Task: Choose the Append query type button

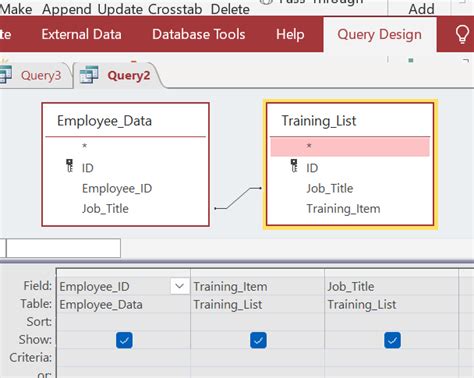Action: (67, 9)
